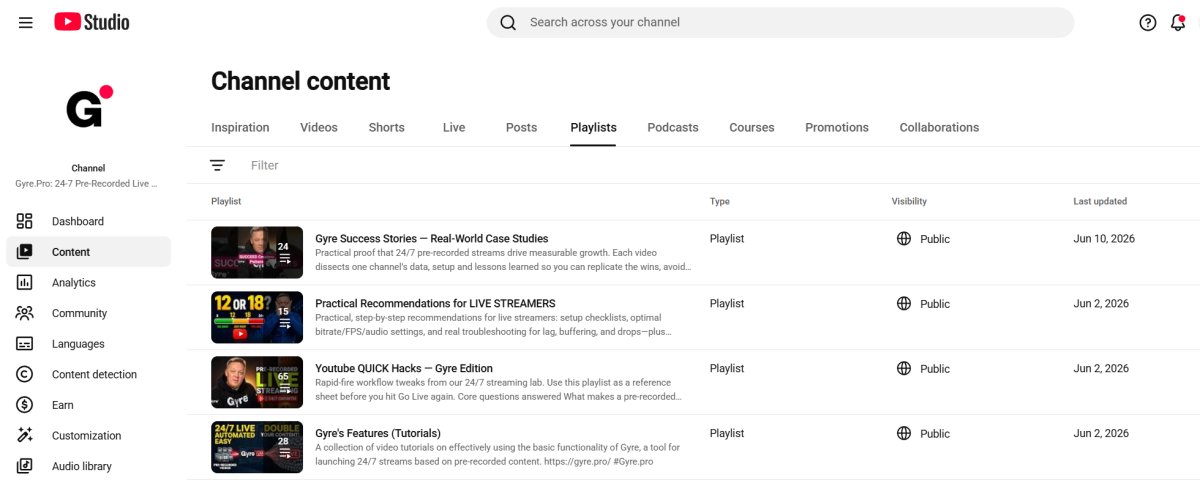Open the Help question mark icon
Image resolution: width=1200 pixels, height=483 pixels.
[1148, 23]
